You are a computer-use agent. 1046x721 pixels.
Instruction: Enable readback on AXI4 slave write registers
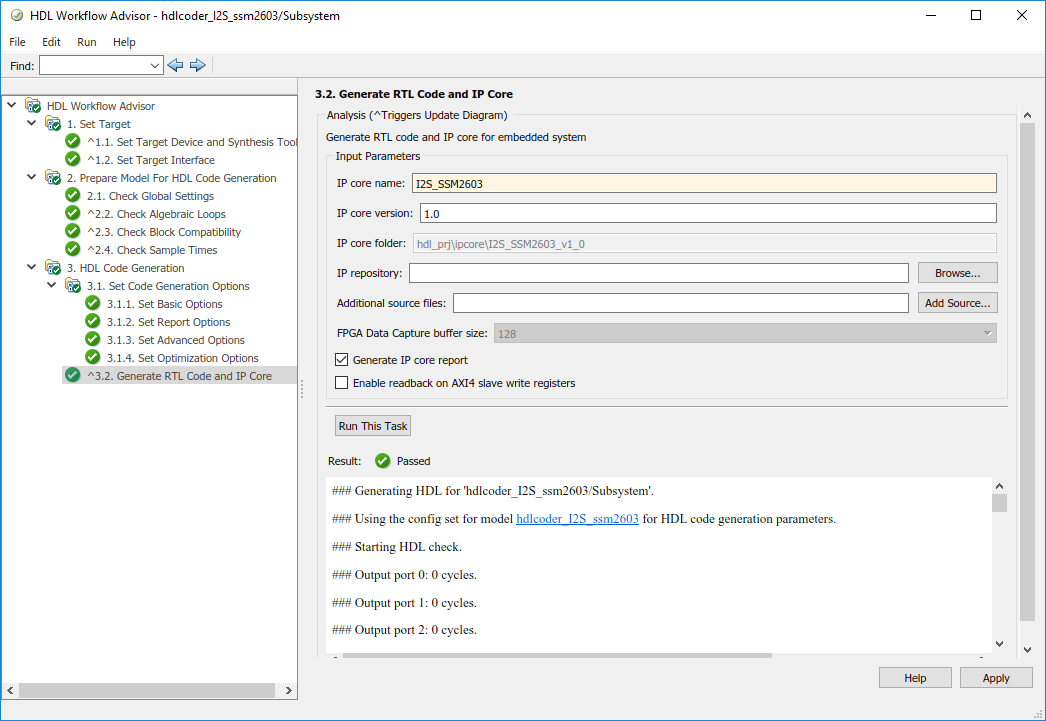pyautogui.click(x=342, y=383)
